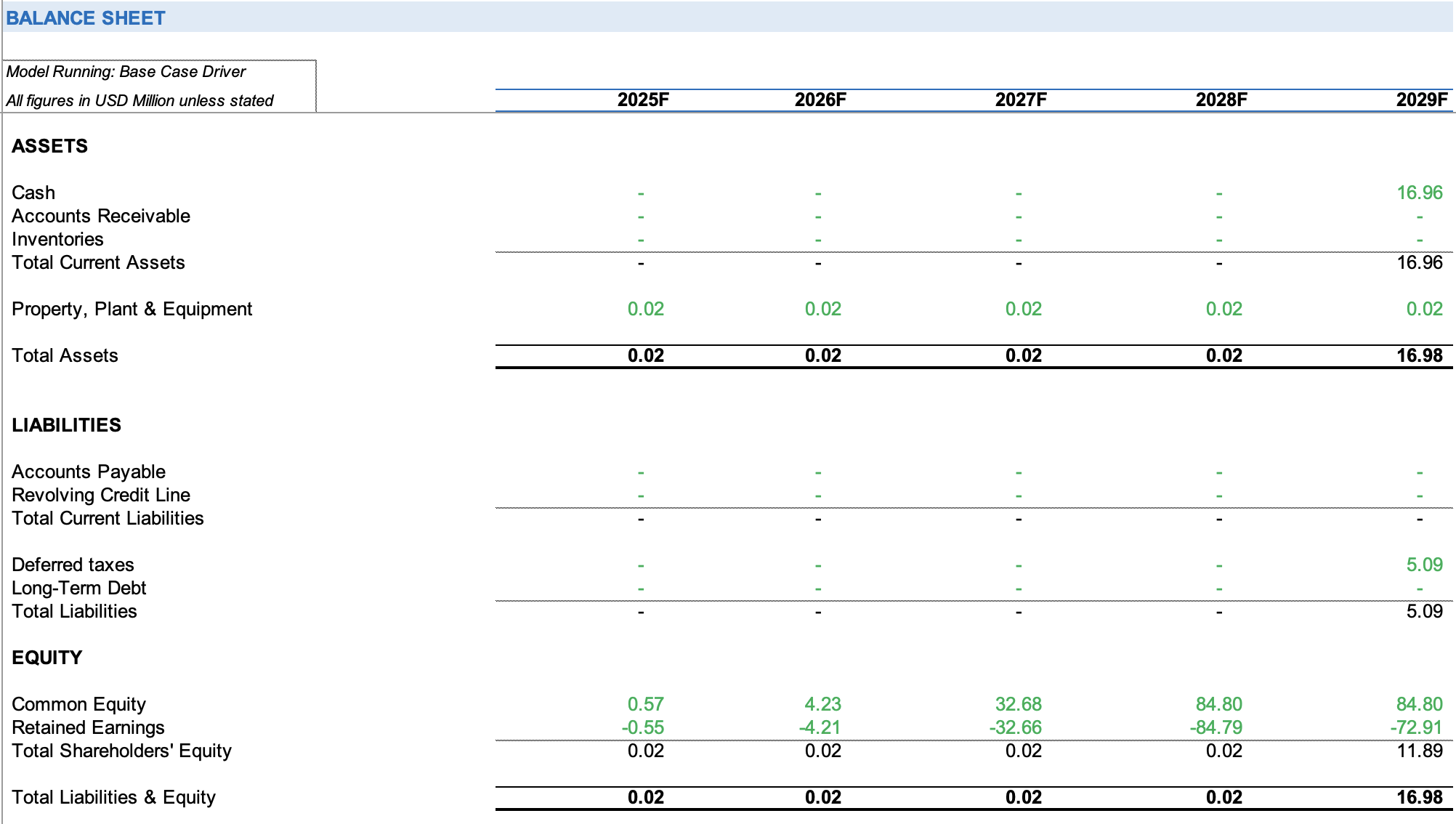
Task: Click the 2029F Cash value 16.96
Action: (x=1419, y=193)
